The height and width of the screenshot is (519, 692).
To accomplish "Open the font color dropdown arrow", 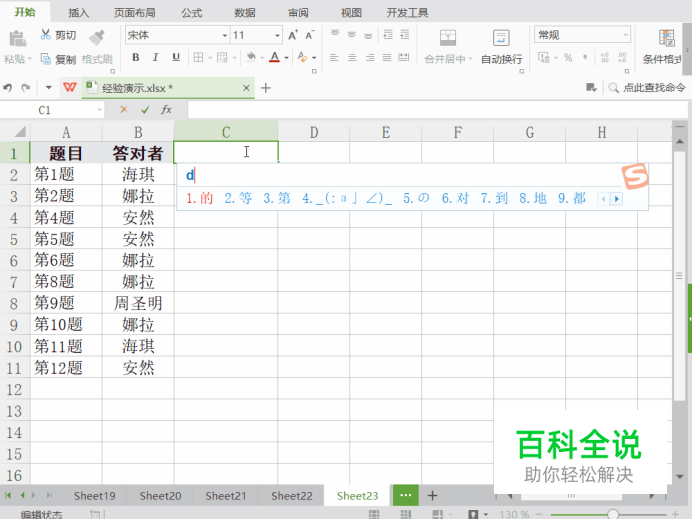I will pyautogui.click(x=286, y=58).
